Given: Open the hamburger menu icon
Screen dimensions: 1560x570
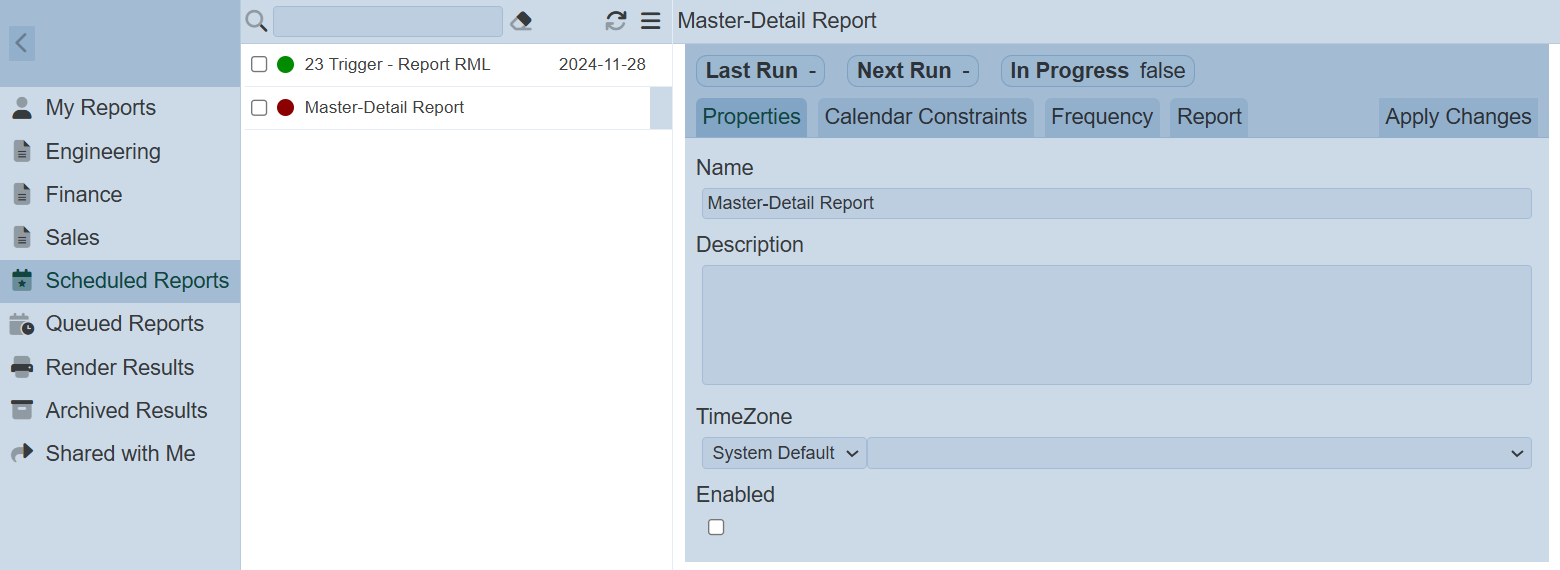Looking at the screenshot, I should click(651, 21).
